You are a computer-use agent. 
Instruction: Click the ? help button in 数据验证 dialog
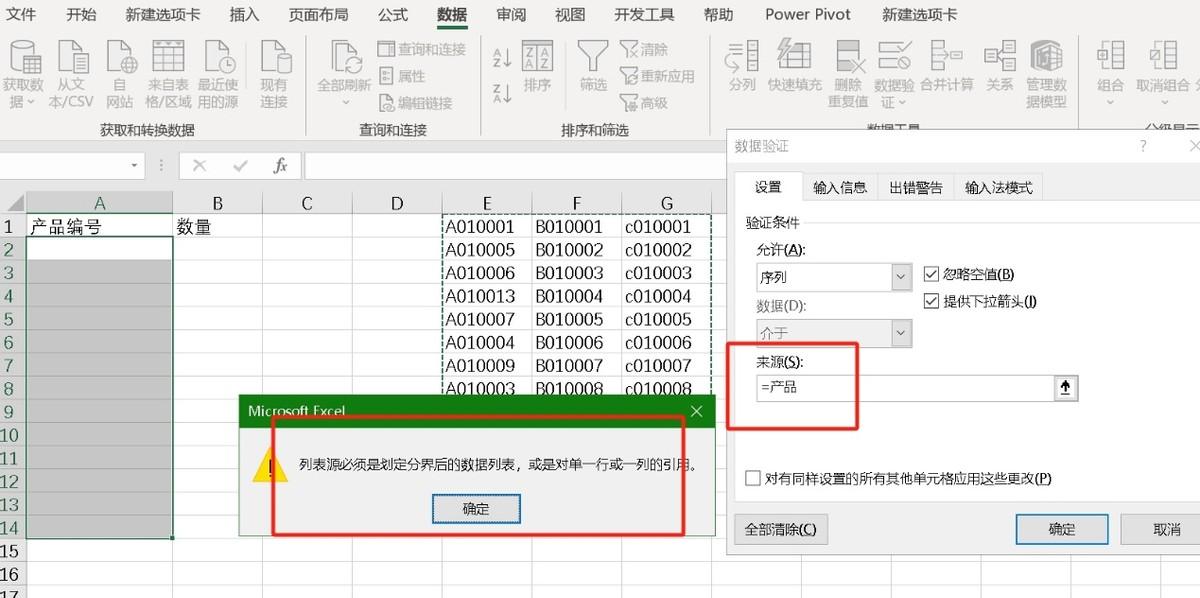pyautogui.click(x=1143, y=146)
